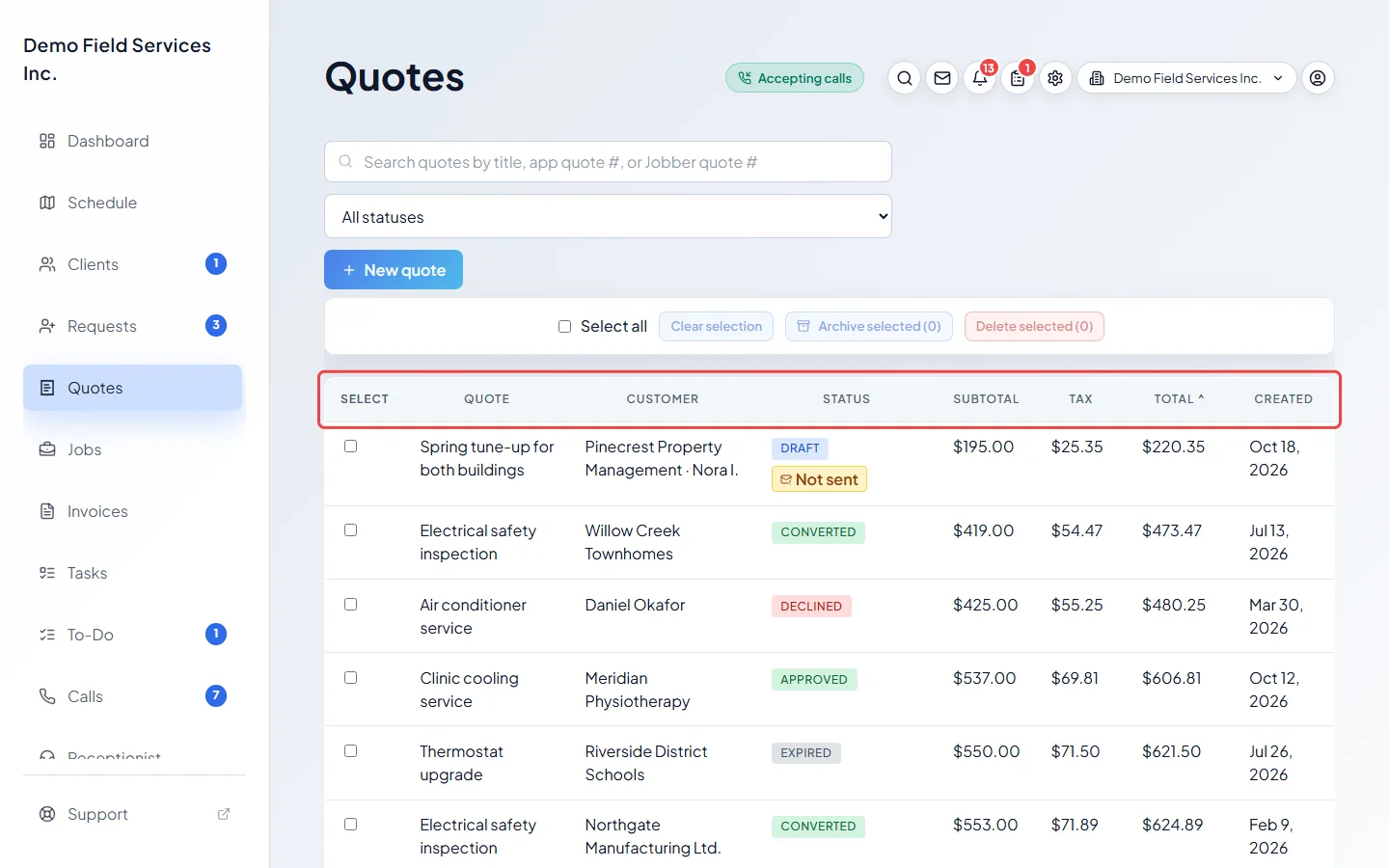
Task: Click the Invoices document icon in sidebar
Action: click(x=47, y=511)
